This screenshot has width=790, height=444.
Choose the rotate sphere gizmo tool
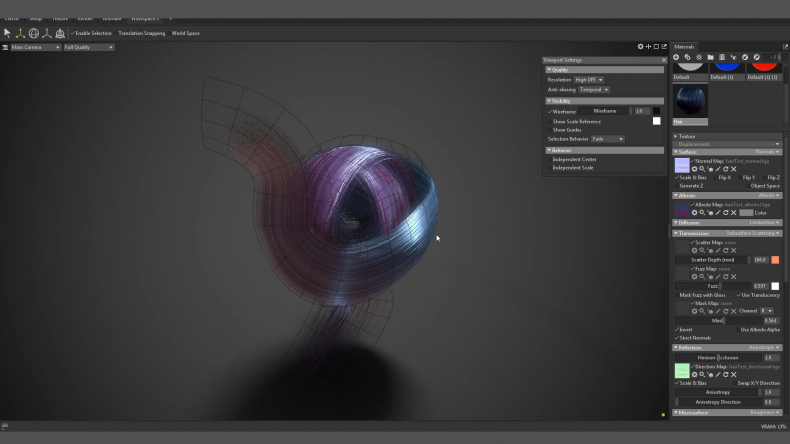(x=34, y=33)
